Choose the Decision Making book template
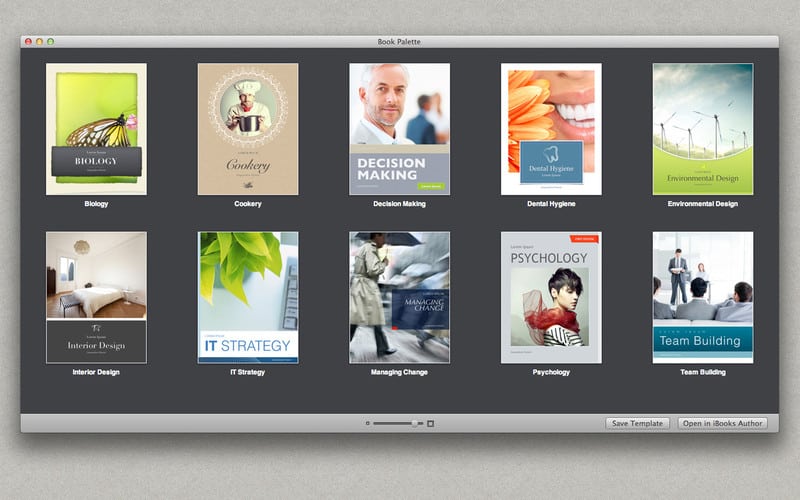 coord(399,129)
